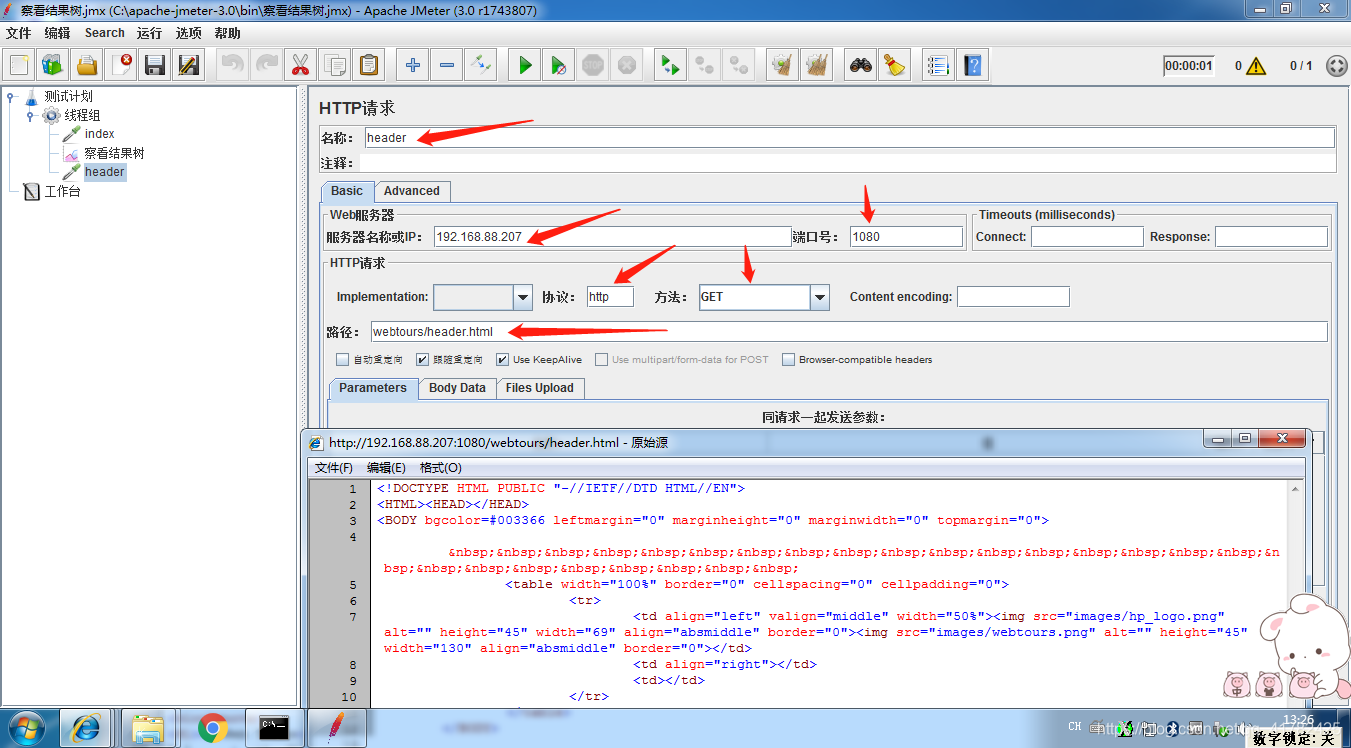Click the 端口号 field showing 1080
The image size is (1351, 748).
[x=906, y=237]
